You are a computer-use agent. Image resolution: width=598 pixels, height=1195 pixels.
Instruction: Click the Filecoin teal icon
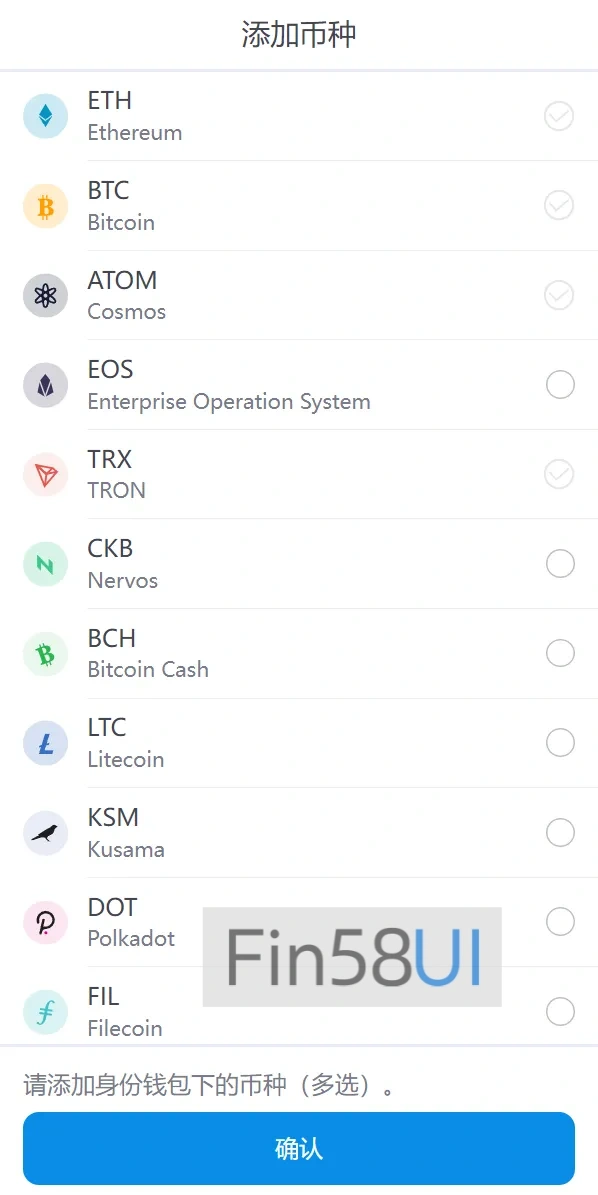[46, 1012]
